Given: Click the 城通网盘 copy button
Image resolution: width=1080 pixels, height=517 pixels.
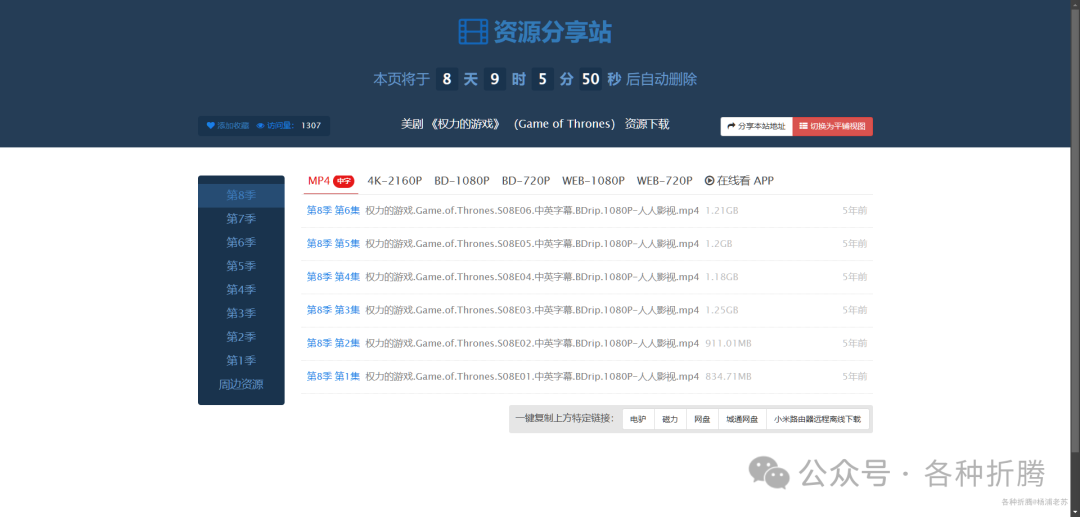Looking at the screenshot, I should [742, 419].
